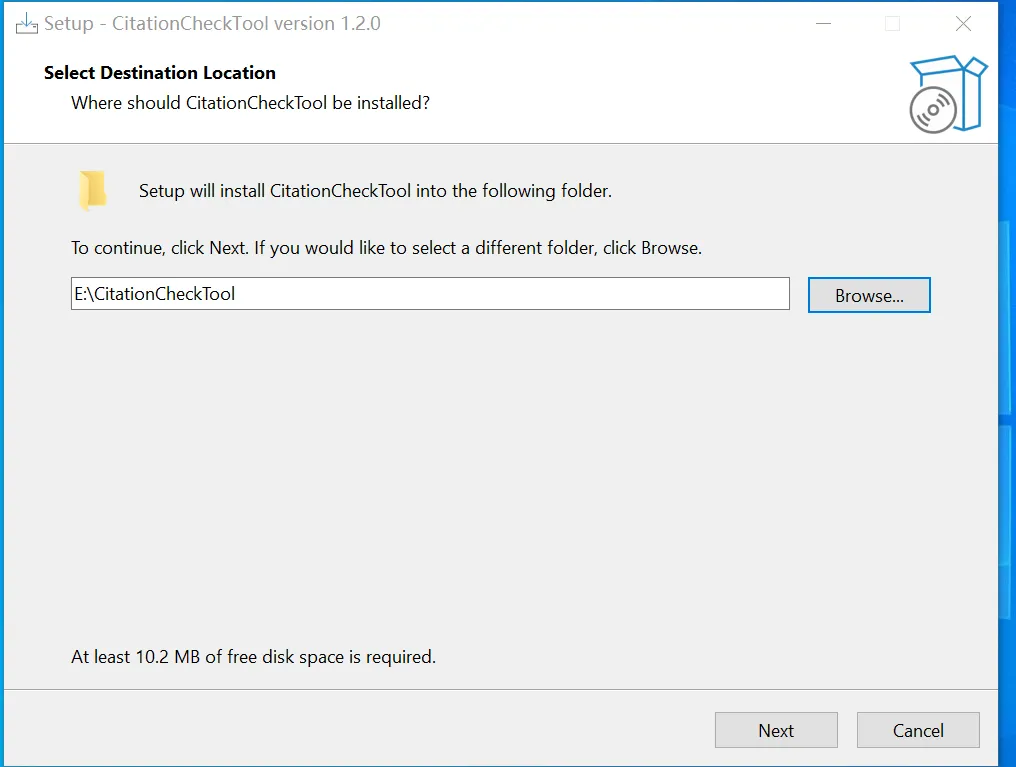1016x767 pixels.
Task: Click the setup installer icon in title bar
Action: (27, 24)
